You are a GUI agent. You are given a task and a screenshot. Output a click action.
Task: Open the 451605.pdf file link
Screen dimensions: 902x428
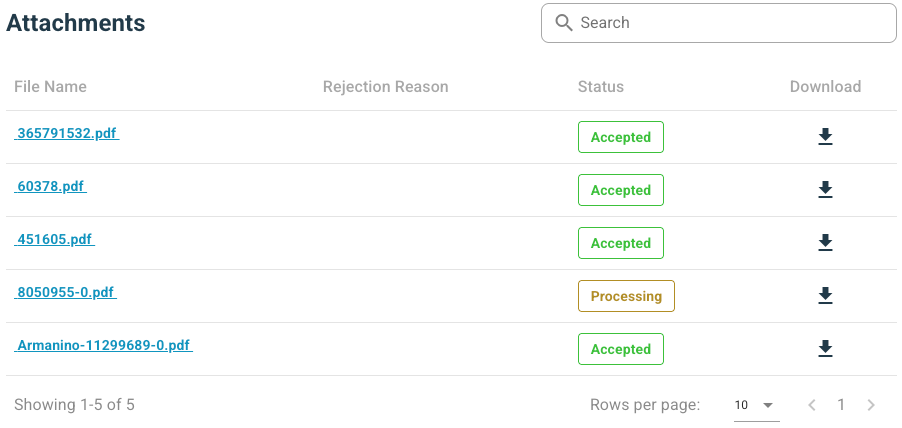tap(55, 239)
